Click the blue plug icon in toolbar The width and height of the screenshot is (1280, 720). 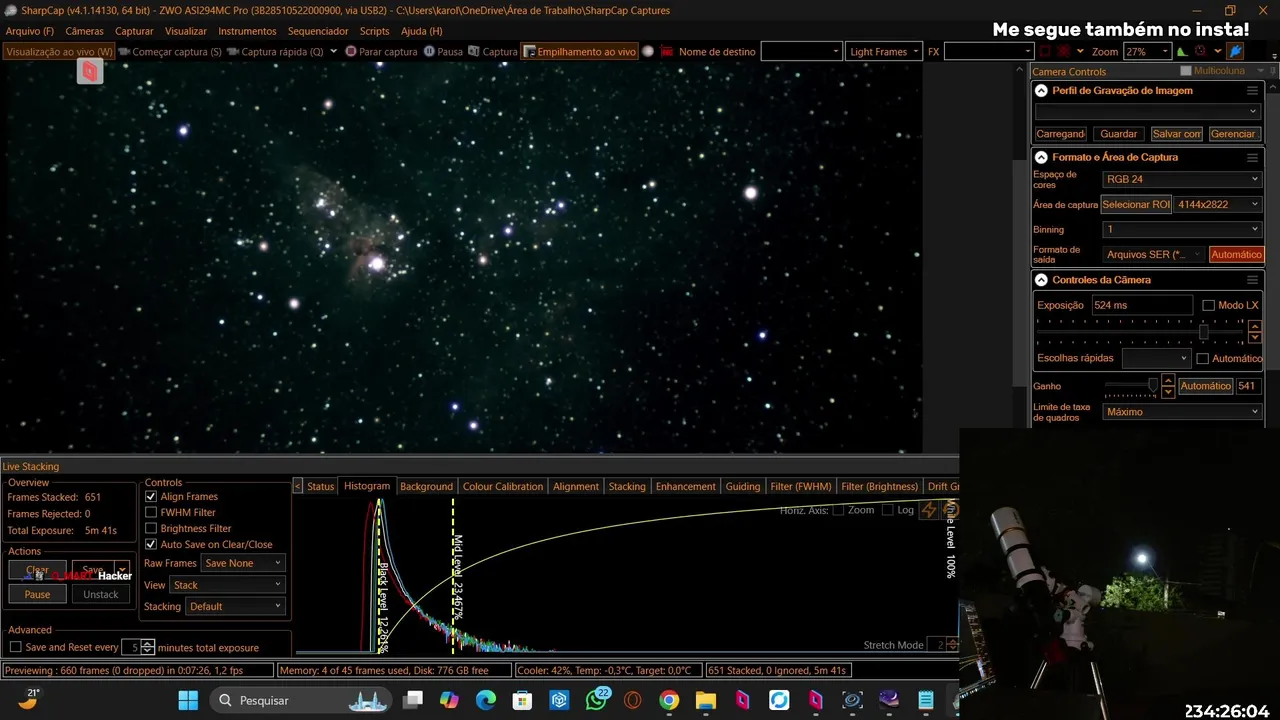click(1236, 51)
